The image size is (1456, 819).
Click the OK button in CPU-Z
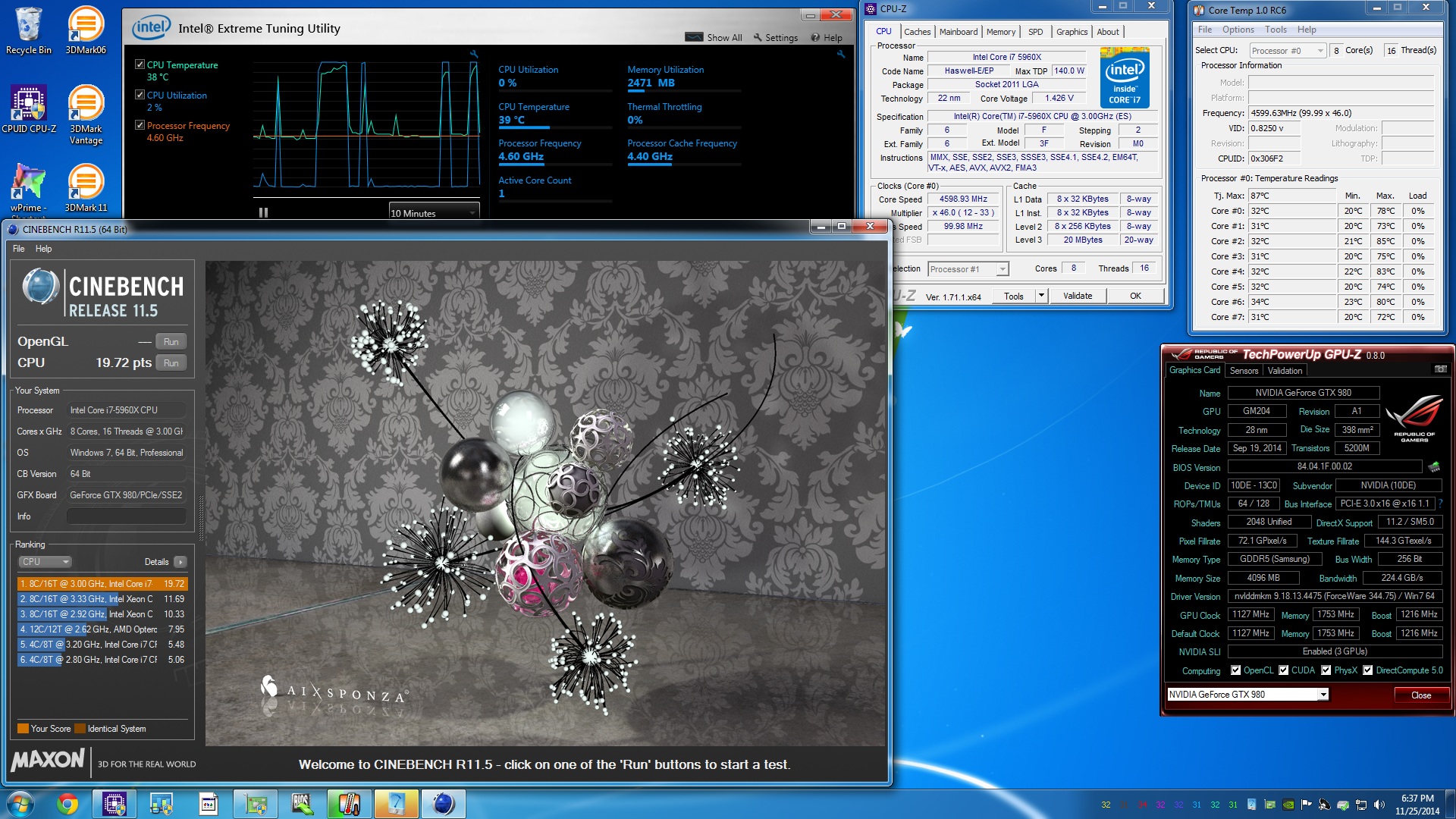point(1135,296)
